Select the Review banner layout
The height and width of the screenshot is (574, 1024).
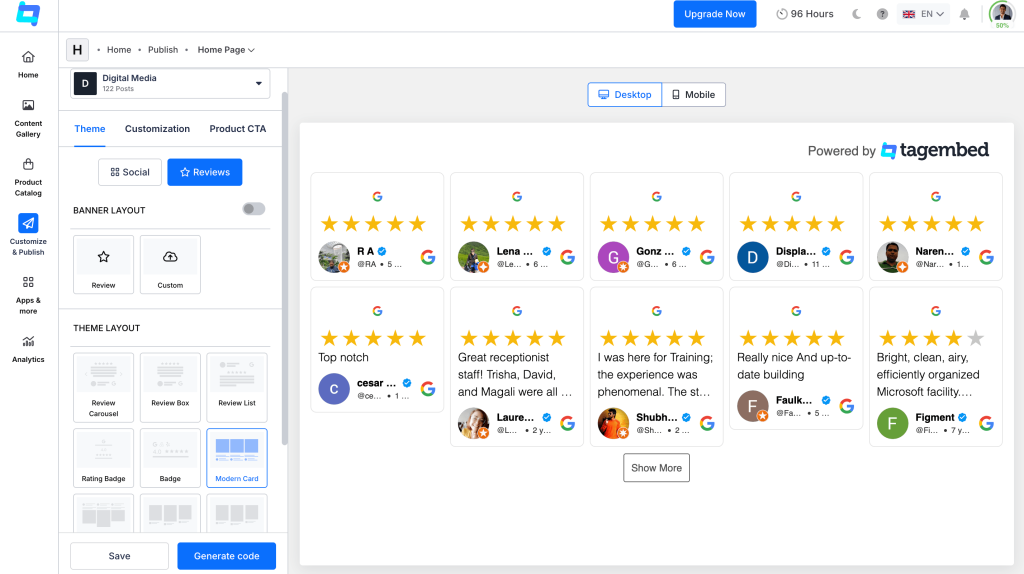coord(103,264)
